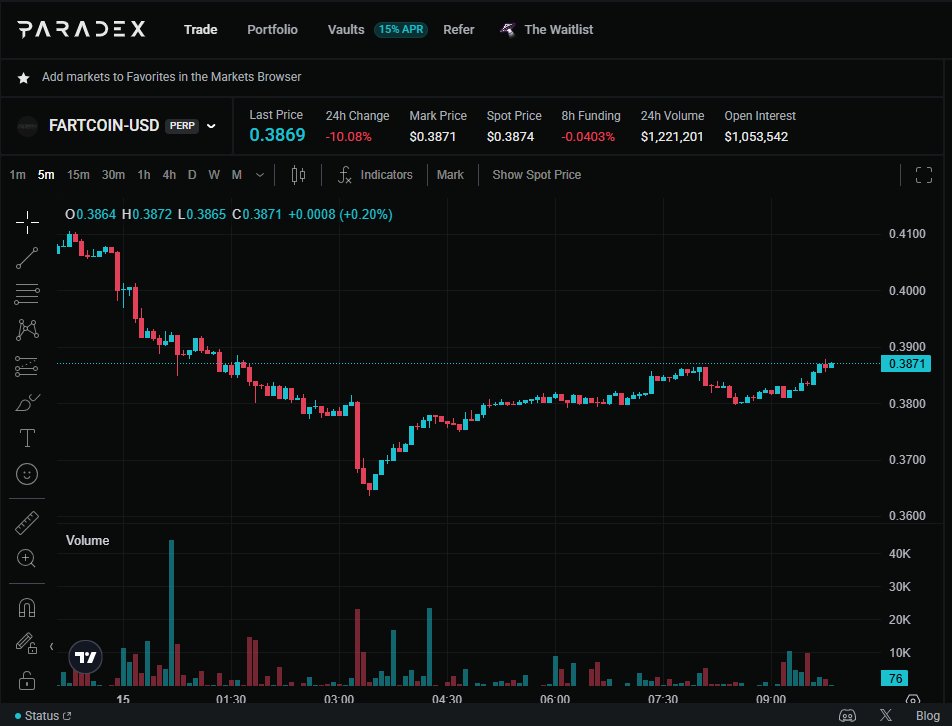Click the OHLC values legend on chart

tap(229, 214)
